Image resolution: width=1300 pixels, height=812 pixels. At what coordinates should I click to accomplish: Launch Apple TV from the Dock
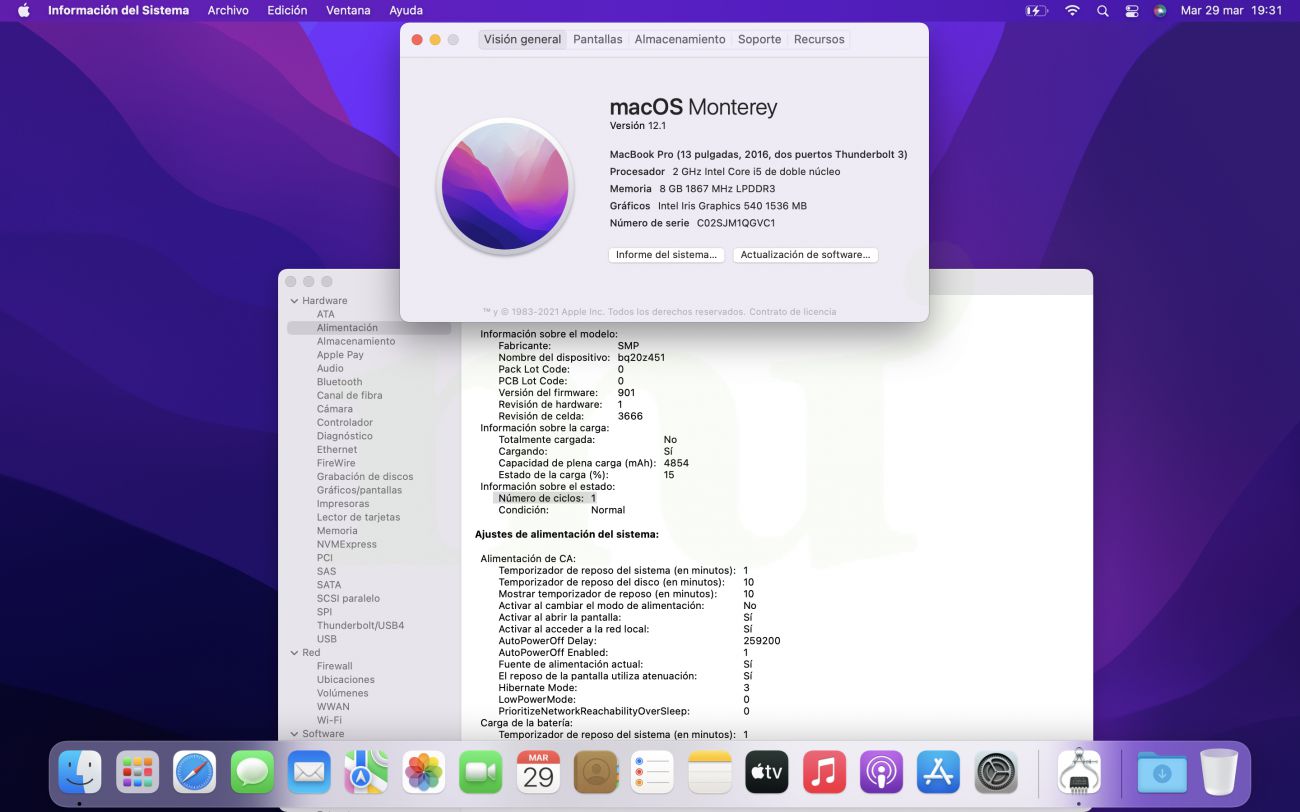(x=767, y=772)
